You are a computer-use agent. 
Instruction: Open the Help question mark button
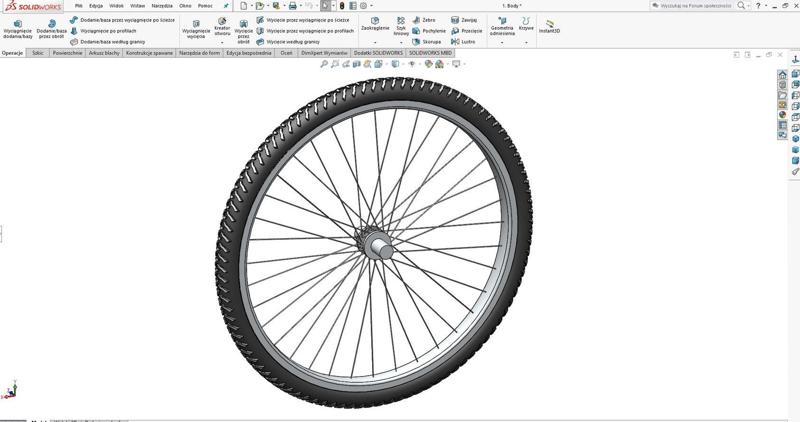point(758,6)
